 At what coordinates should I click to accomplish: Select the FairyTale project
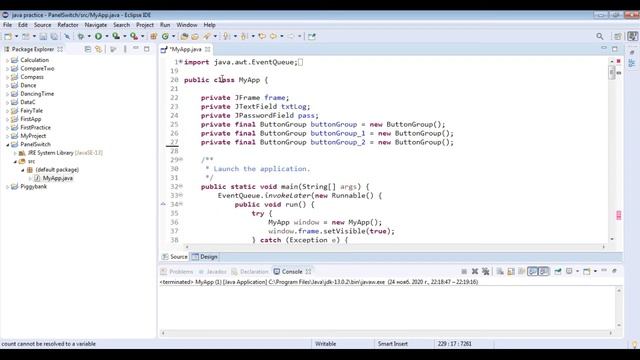pos(31,111)
